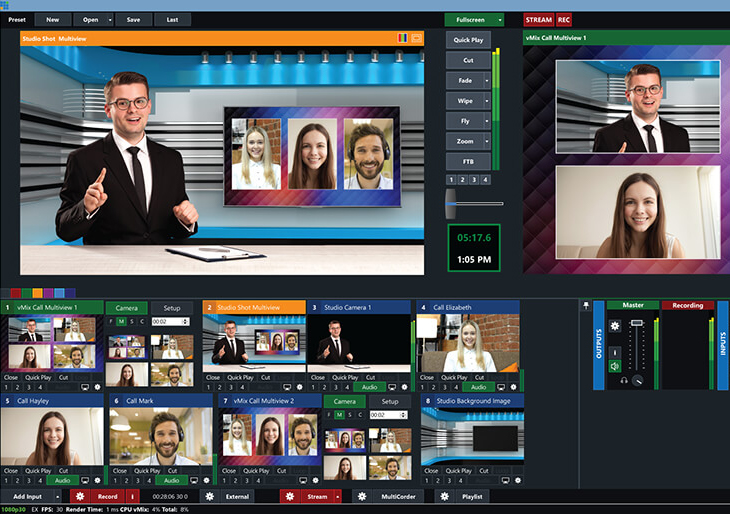Image resolution: width=730 pixels, height=514 pixels.
Task: Open gear settings of Studio Camera 1 input
Action: click(405, 387)
